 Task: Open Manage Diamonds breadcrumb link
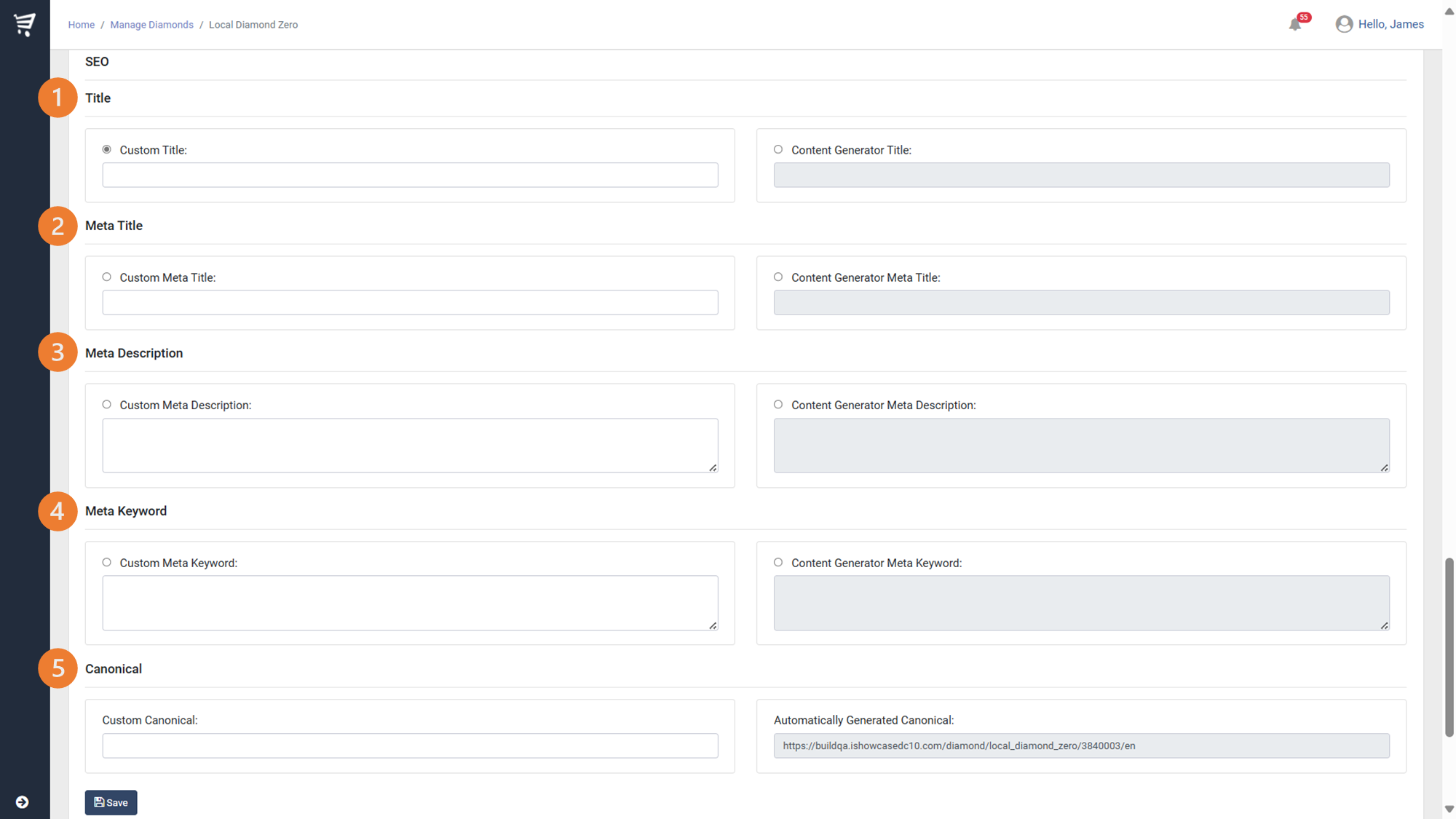(151, 25)
